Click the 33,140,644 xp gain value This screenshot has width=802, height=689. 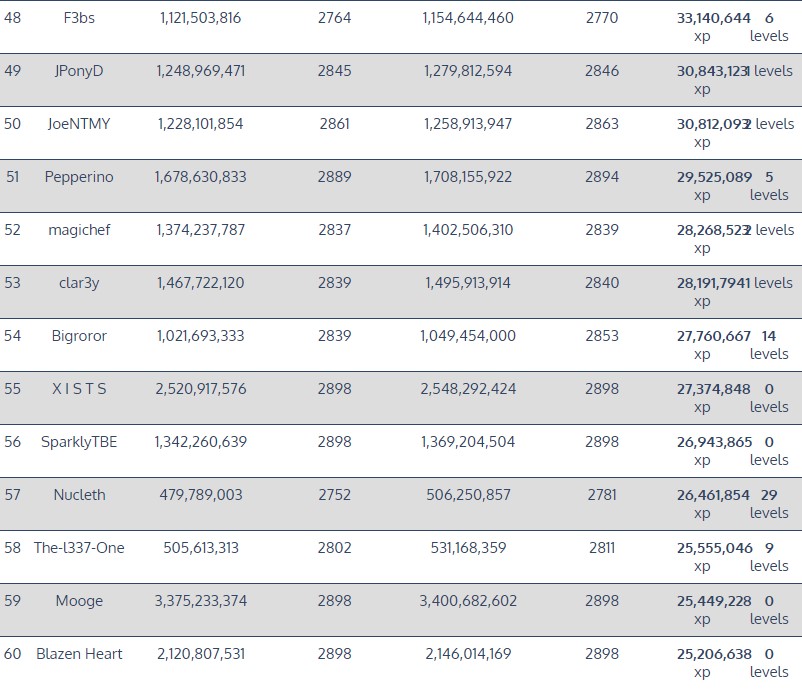click(713, 18)
